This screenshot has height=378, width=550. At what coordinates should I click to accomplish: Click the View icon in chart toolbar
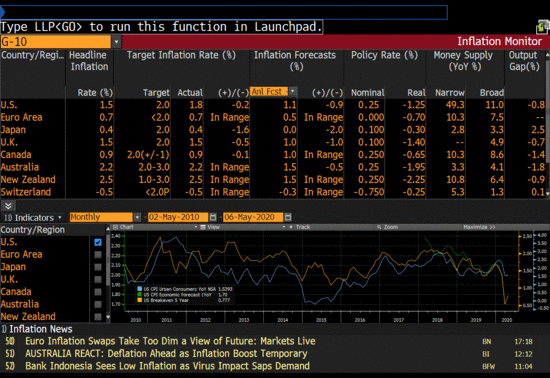(x=202, y=227)
